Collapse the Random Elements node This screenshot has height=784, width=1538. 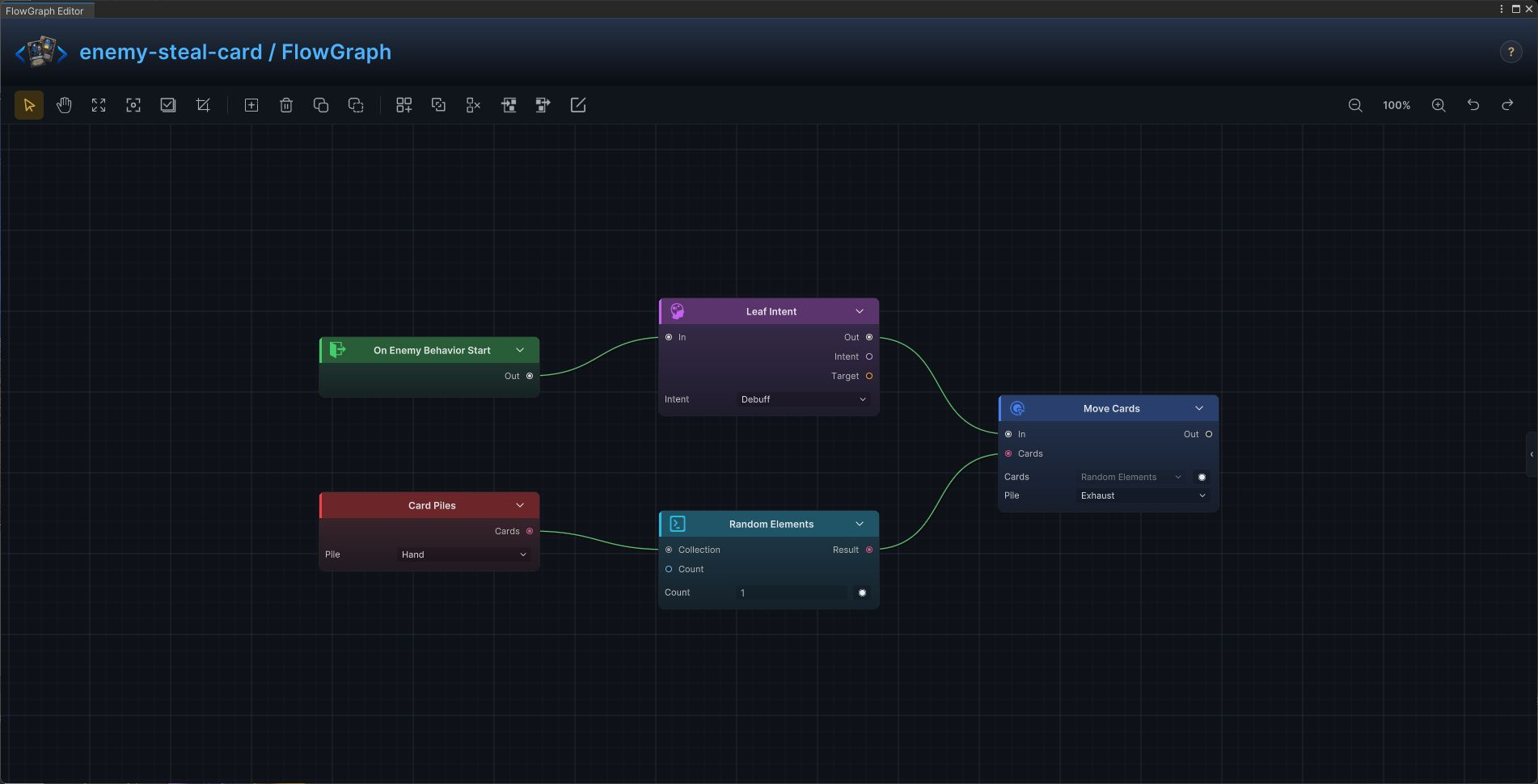click(860, 524)
